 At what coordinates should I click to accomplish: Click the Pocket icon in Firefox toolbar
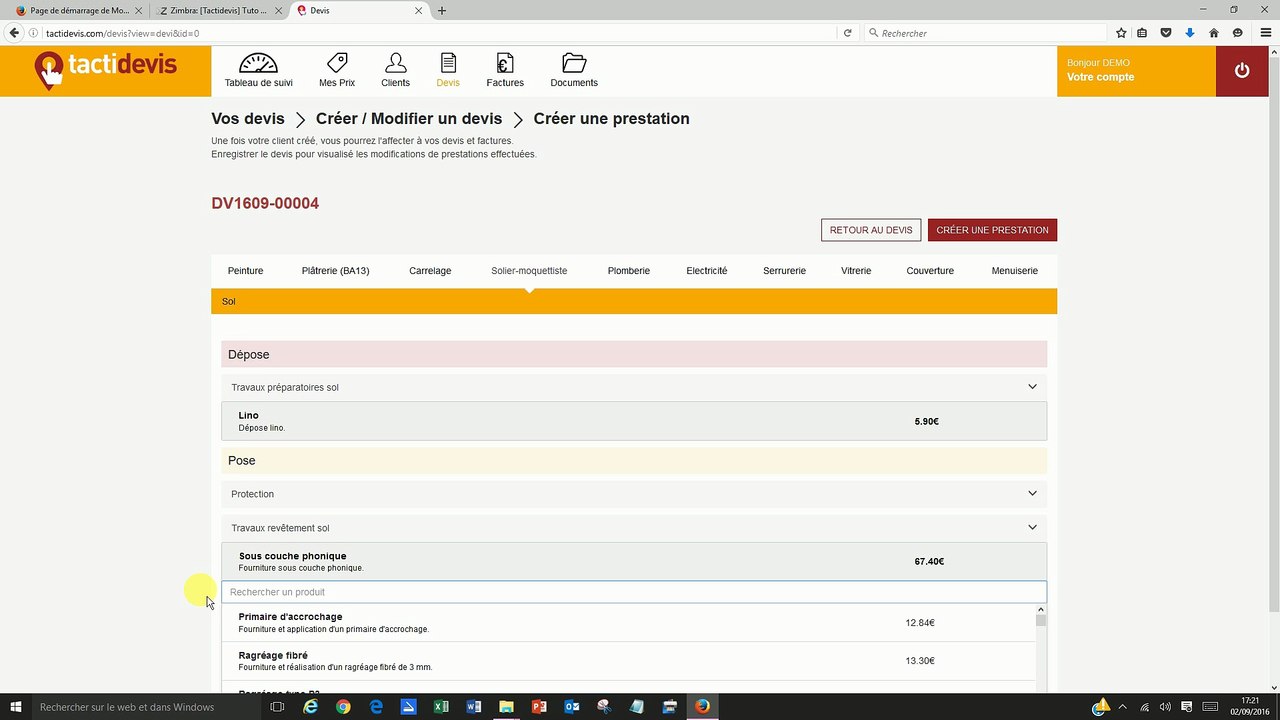coord(1166,33)
